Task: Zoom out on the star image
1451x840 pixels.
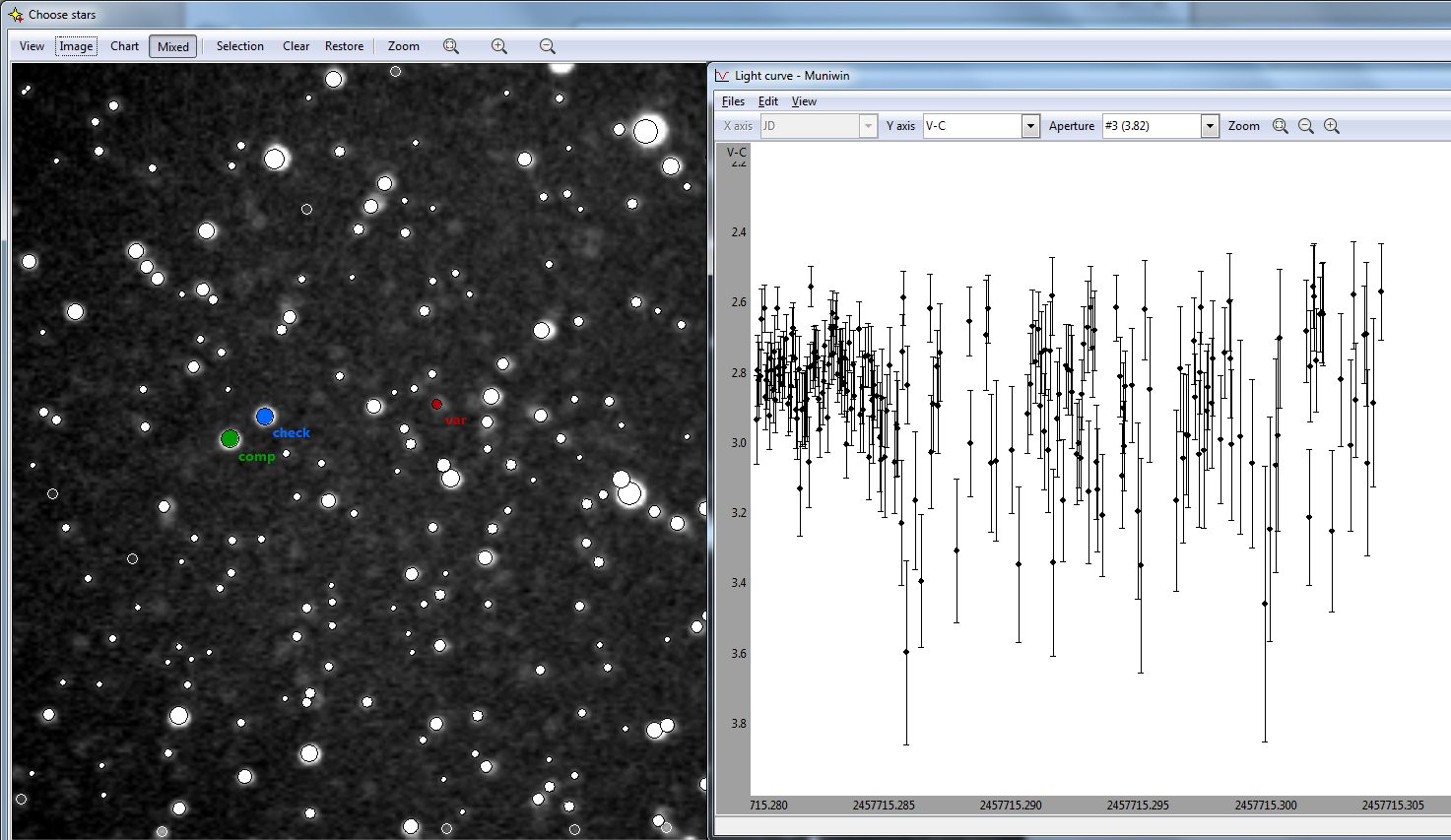Action: [x=548, y=46]
